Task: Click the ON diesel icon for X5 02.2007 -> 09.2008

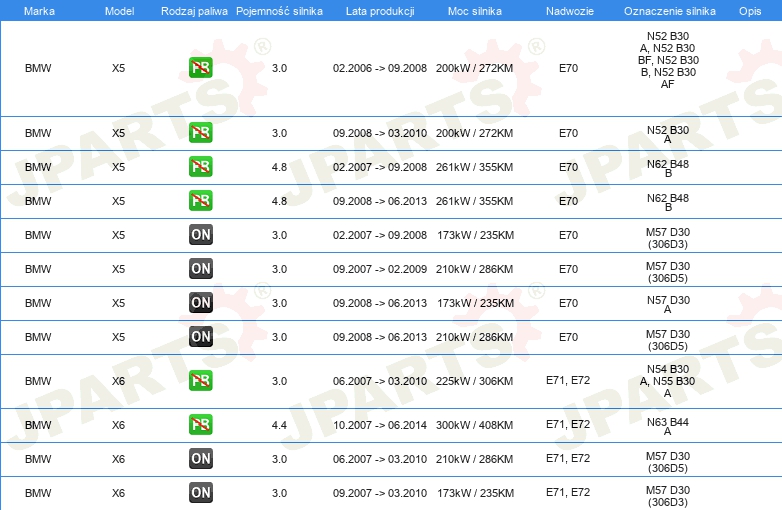Action: [x=200, y=234]
